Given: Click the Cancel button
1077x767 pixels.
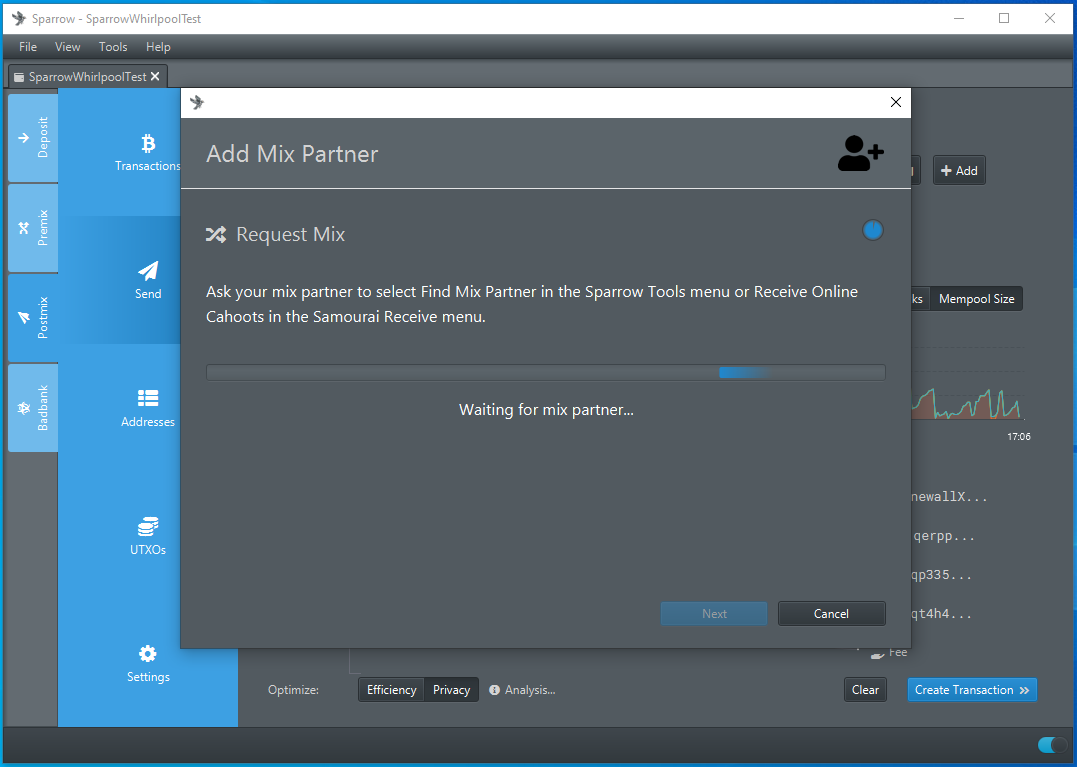Looking at the screenshot, I should point(831,614).
